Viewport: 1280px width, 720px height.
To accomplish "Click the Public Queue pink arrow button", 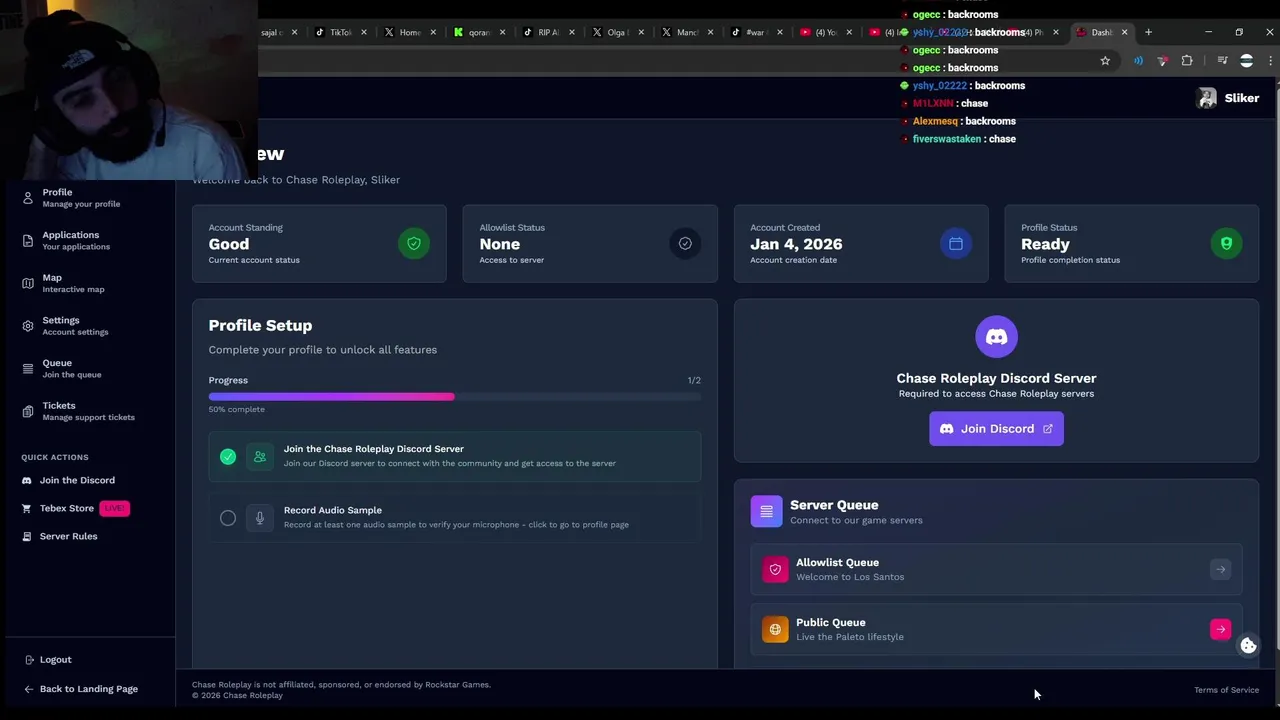I will point(1220,629).
